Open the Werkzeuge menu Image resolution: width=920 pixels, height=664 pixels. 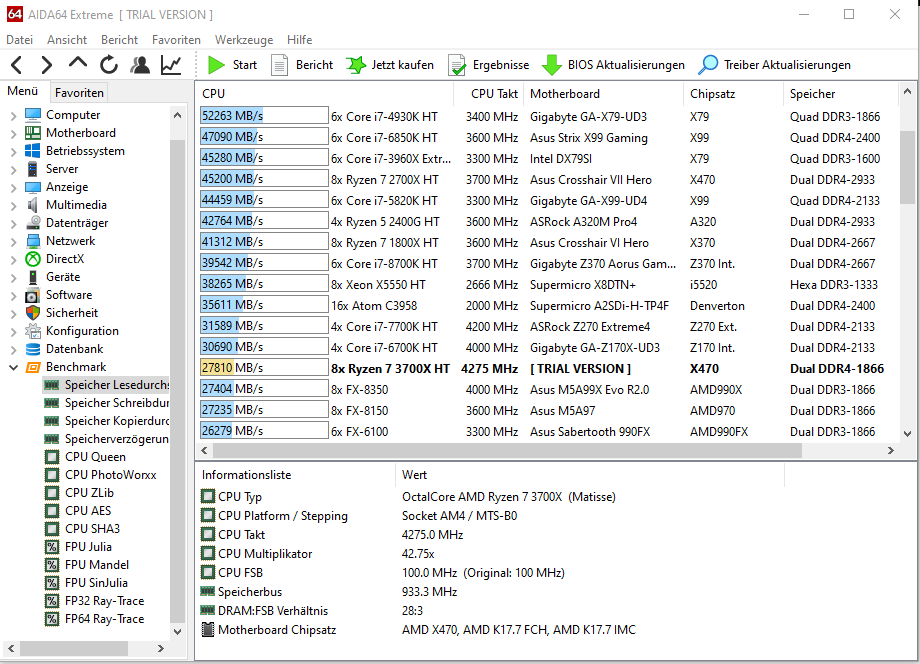coord(244,40)
